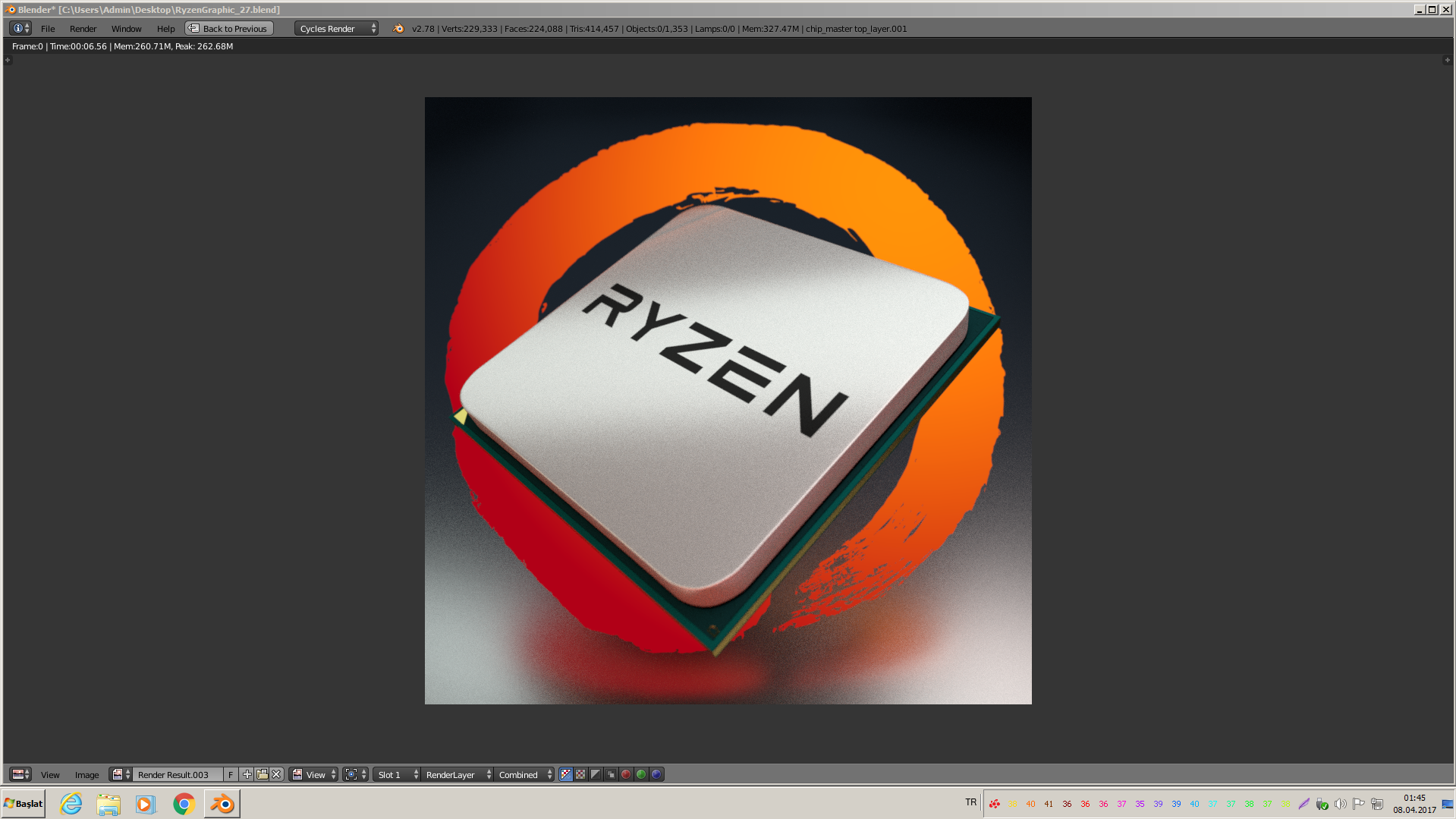The image size is (1456, 819).
Task: Toggle fake user F button
Action: [231, 774]
